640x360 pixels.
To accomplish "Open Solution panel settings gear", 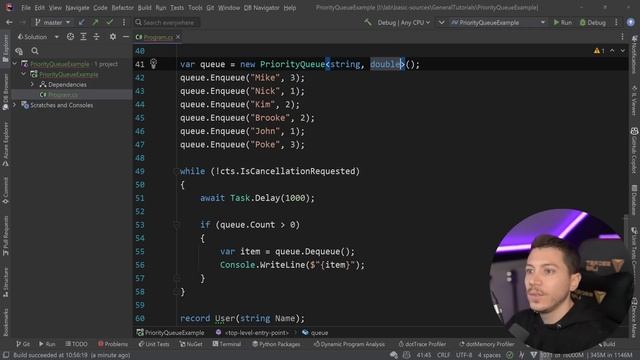I will tap(113, 37).
